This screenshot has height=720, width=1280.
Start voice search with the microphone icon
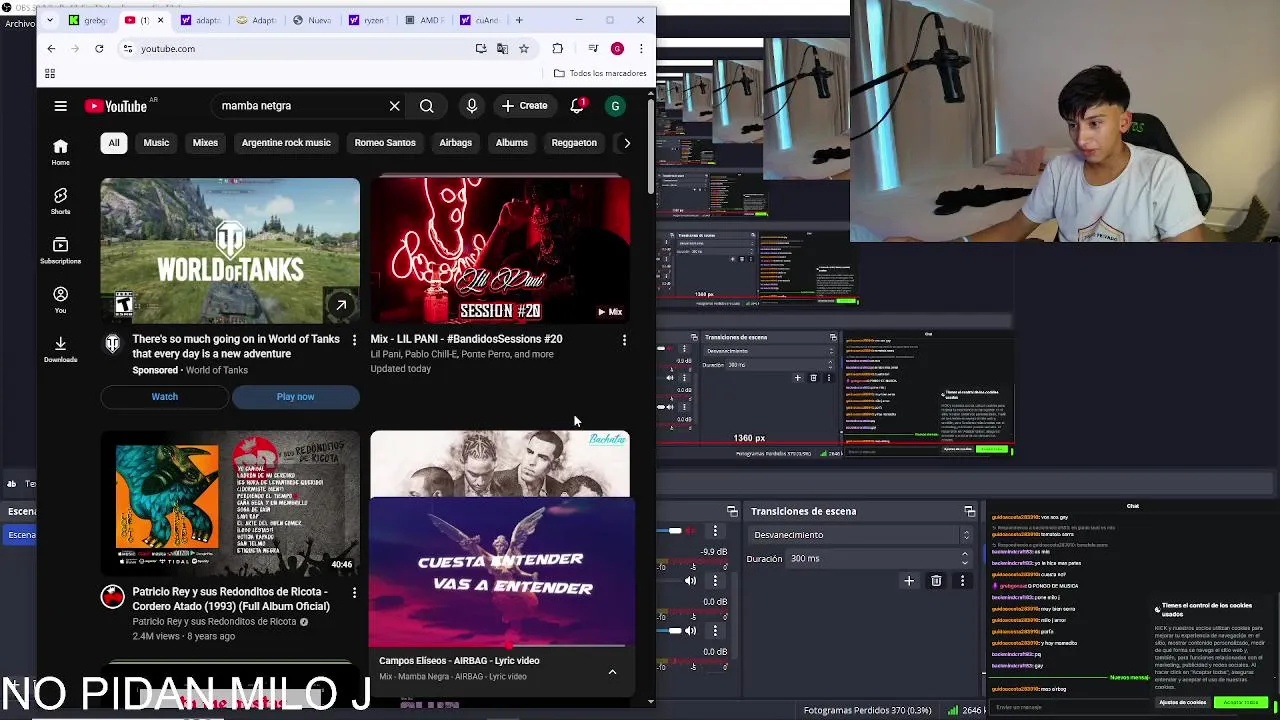click(x=472, y=106)
